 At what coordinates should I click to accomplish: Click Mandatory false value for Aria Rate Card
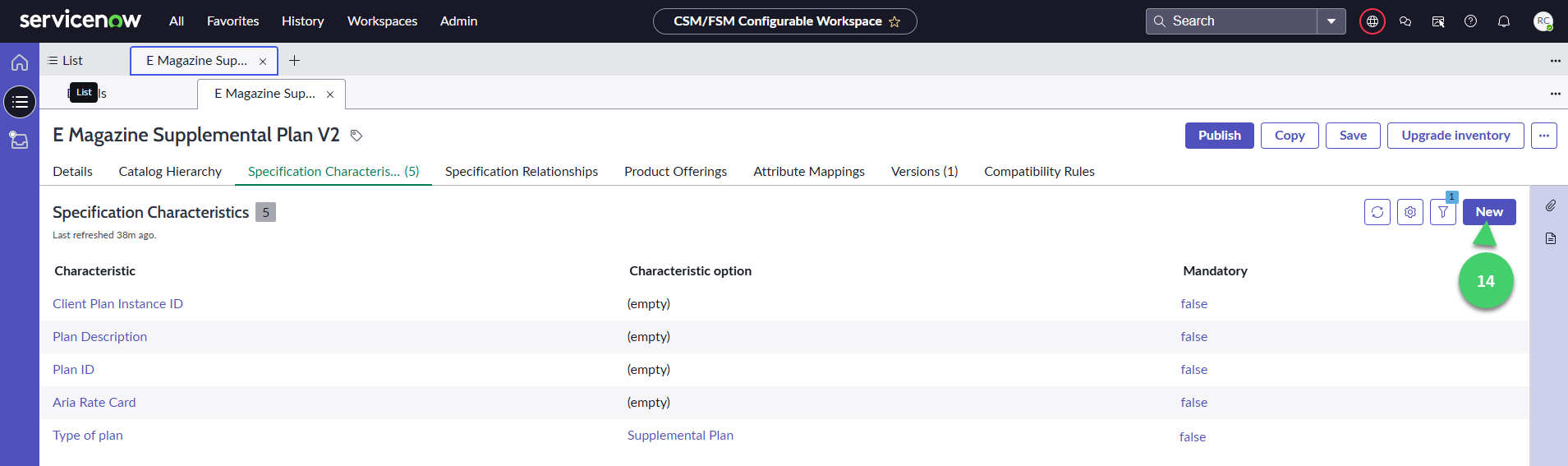click(x=1194, y=403)
